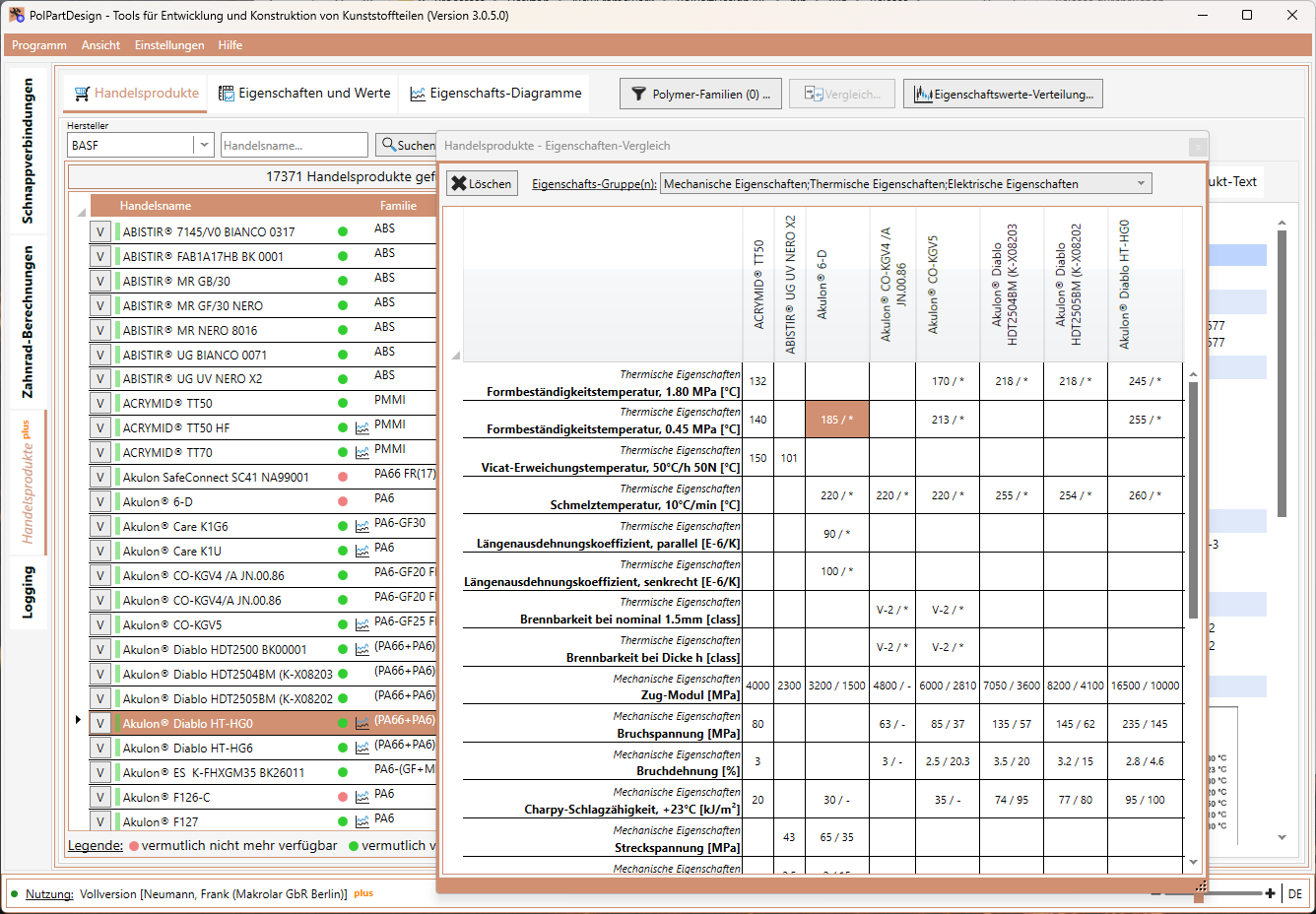
Task: Open diagram icon for ACRYMID TT70
Action: pos(362,453)
